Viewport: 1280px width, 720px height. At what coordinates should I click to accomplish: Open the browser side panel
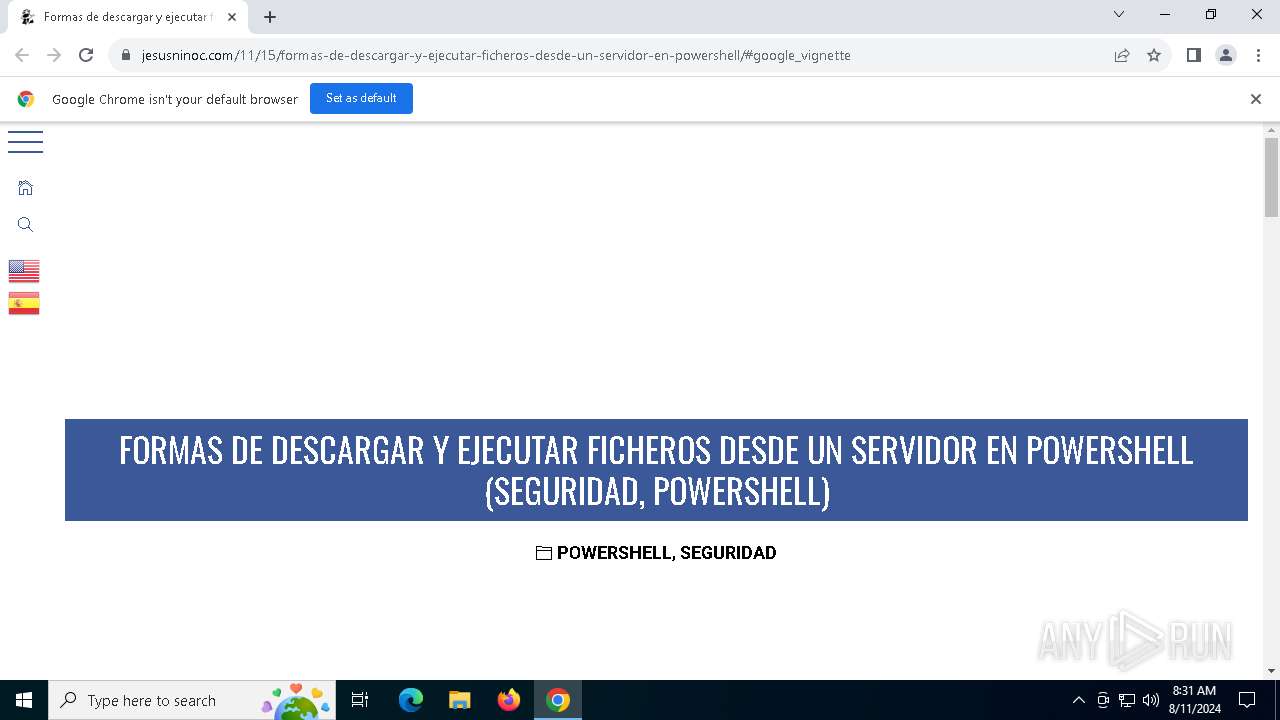pyautogui.click(x=1194, y=55)
